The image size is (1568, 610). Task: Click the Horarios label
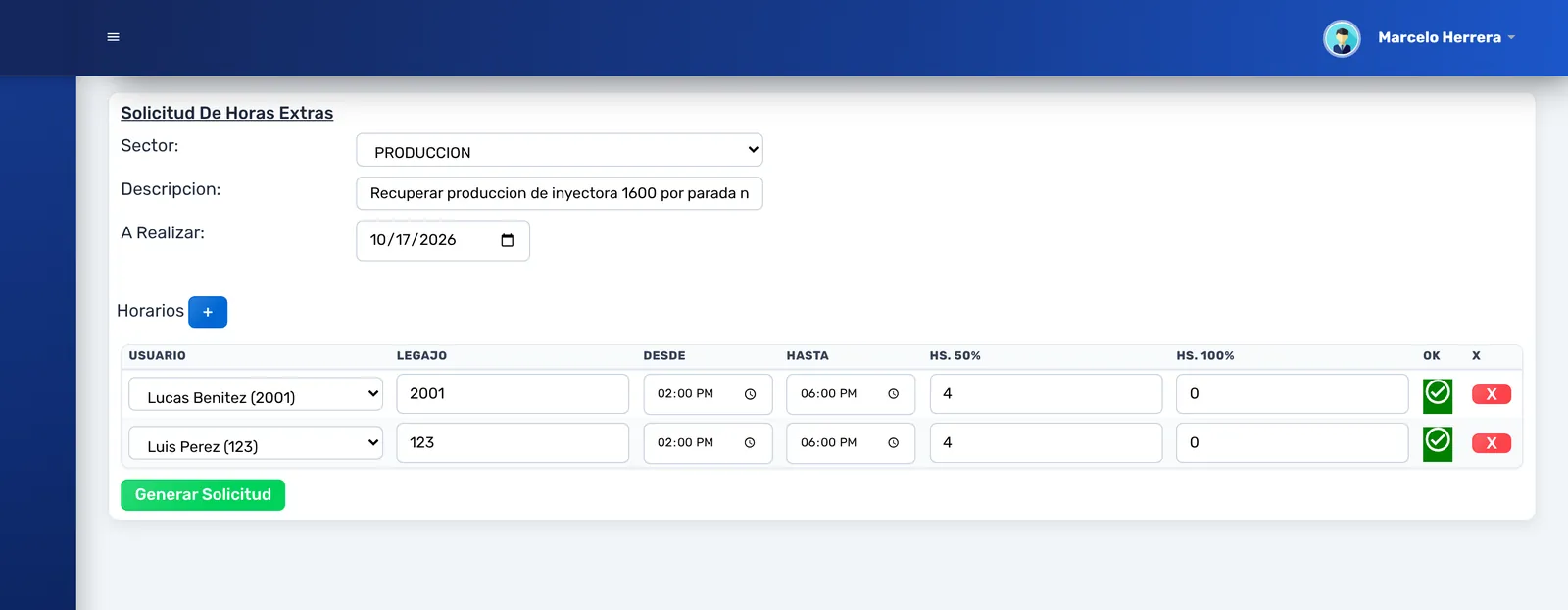(150, 311)
